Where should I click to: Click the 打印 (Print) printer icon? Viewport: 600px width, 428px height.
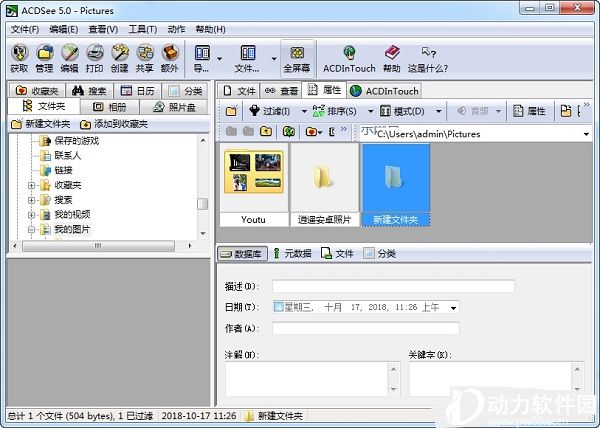coord(95,59)
